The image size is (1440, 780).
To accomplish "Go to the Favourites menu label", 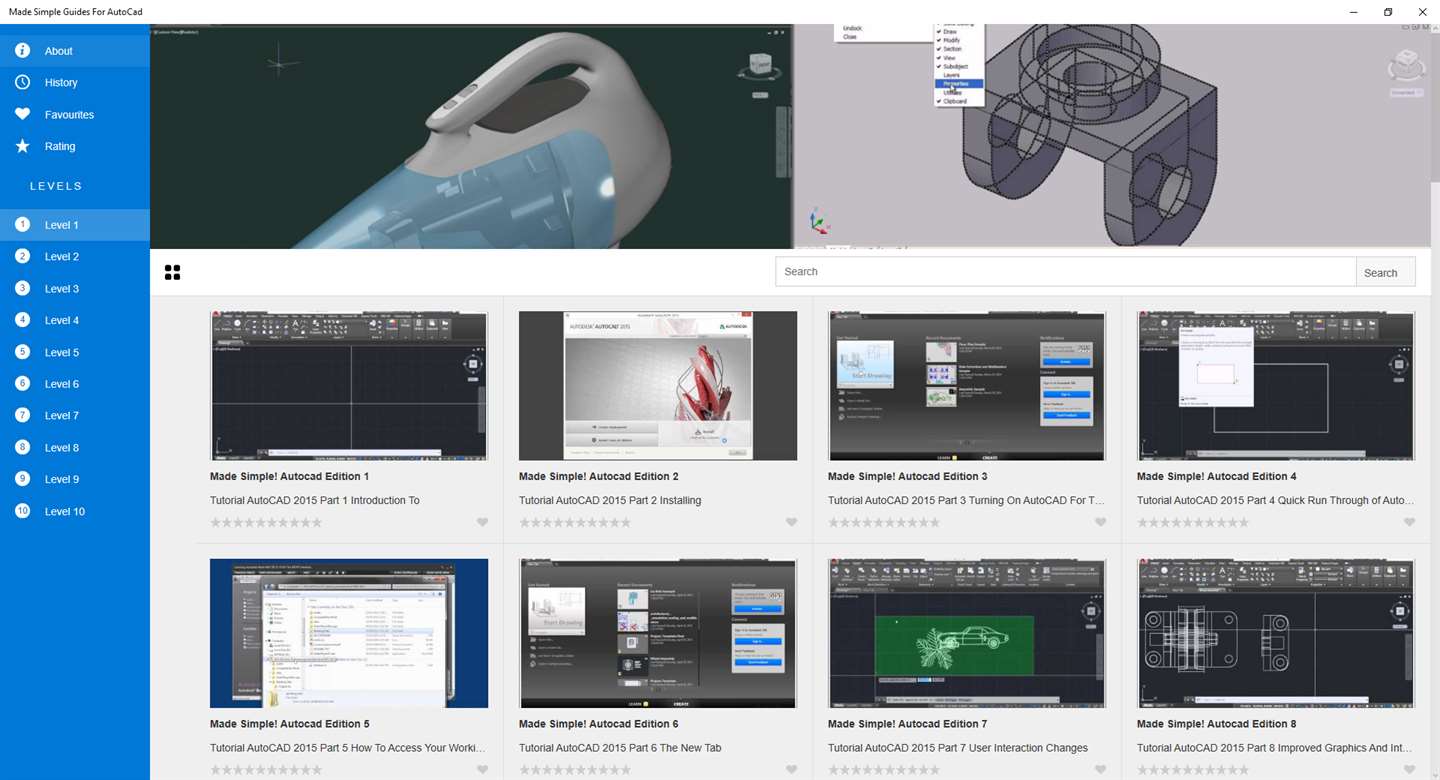I will 69,115.
